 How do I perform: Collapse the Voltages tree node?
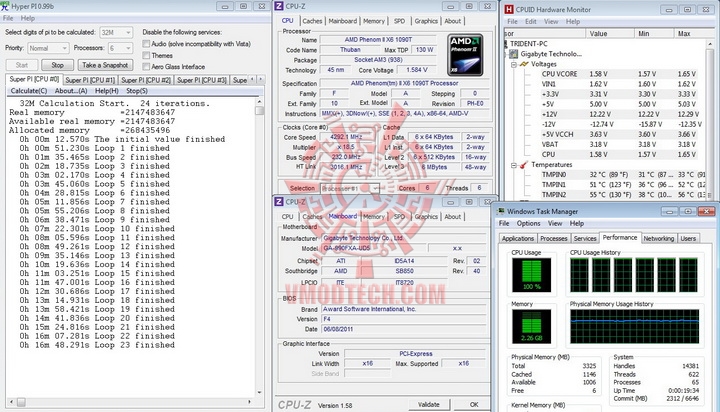(514, 64)
